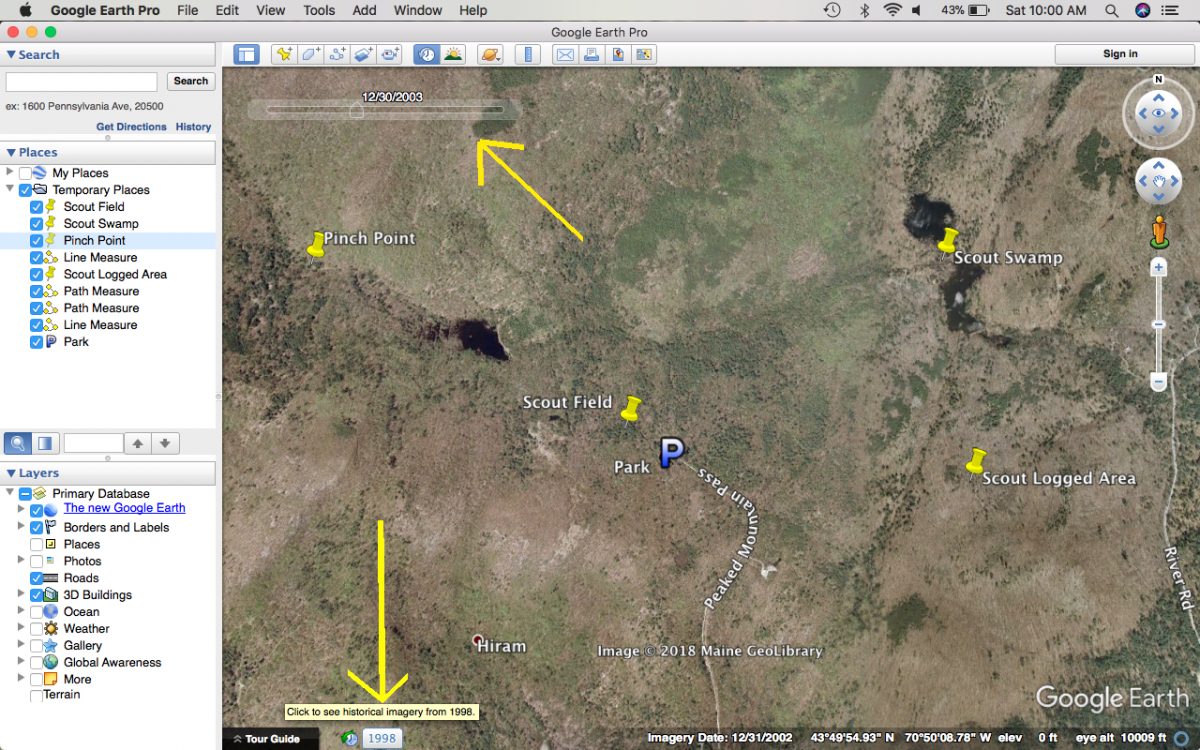Viewport: 1200px width, 750px height.
Task: Open the Edit menu
Action: (x=227, y=10)
